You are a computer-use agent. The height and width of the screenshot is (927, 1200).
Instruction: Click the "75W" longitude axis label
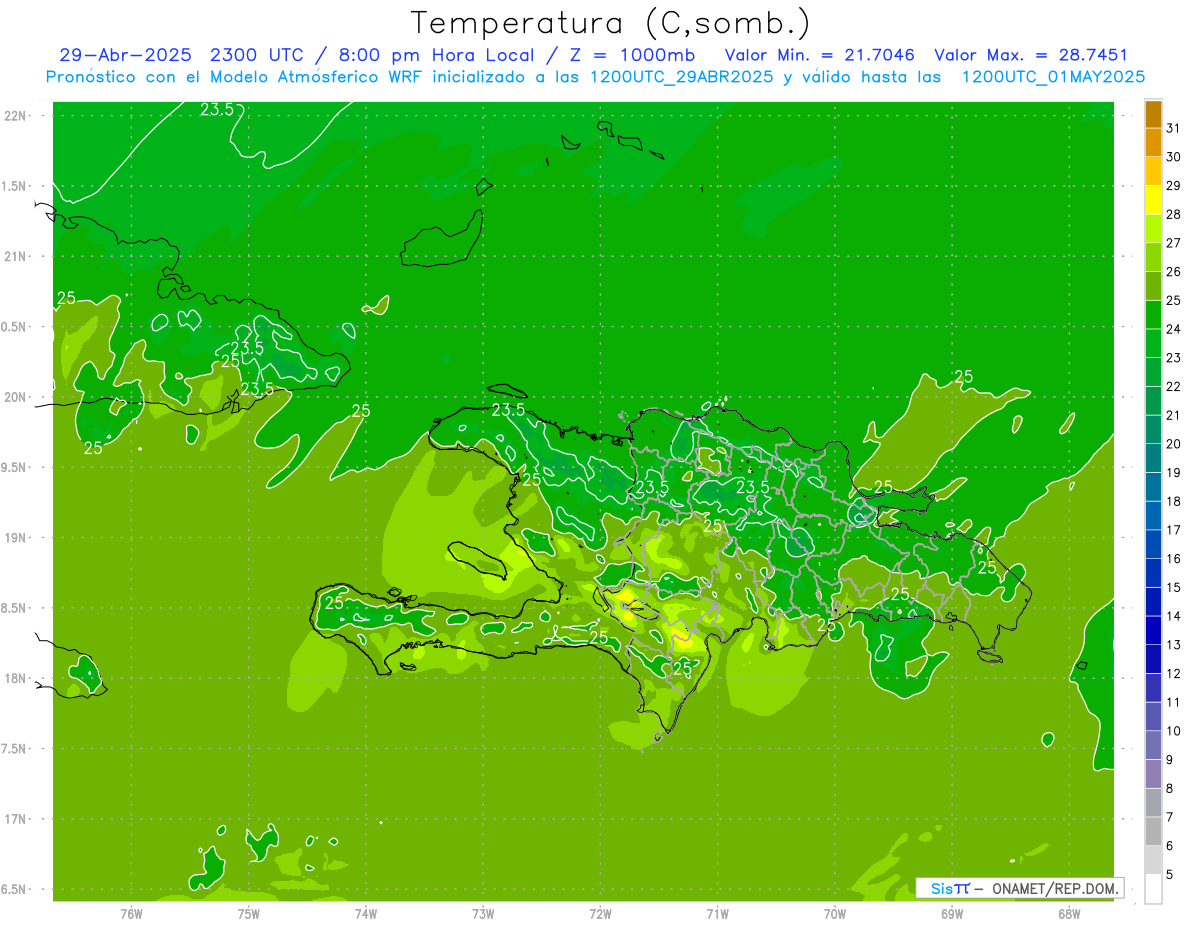click(x=248, y=913)
